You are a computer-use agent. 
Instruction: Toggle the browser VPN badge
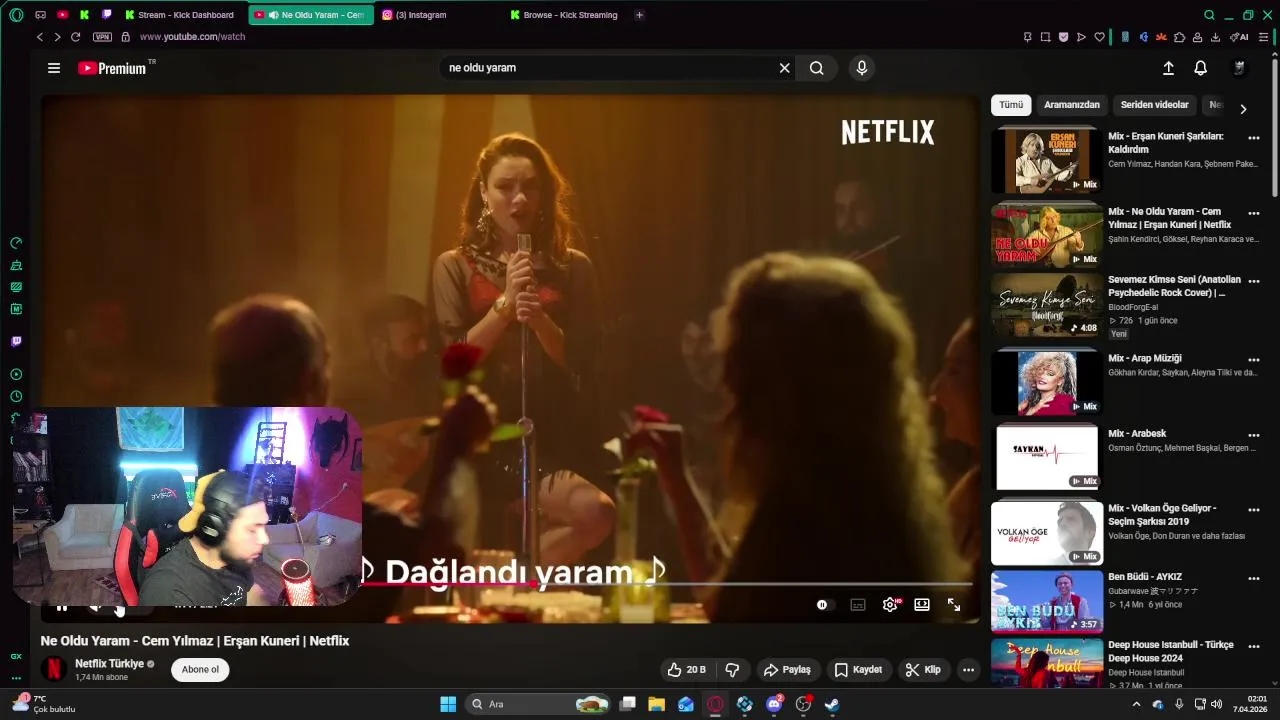[102, 37]
